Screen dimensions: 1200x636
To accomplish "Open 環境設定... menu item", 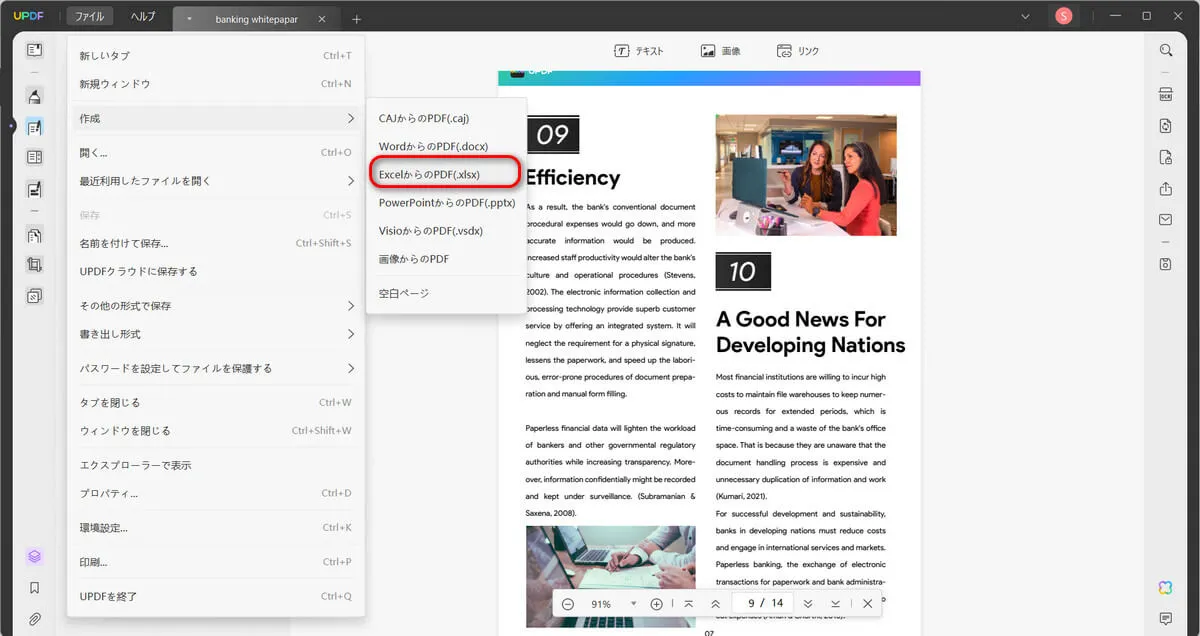I will click(x=215, y=527).
